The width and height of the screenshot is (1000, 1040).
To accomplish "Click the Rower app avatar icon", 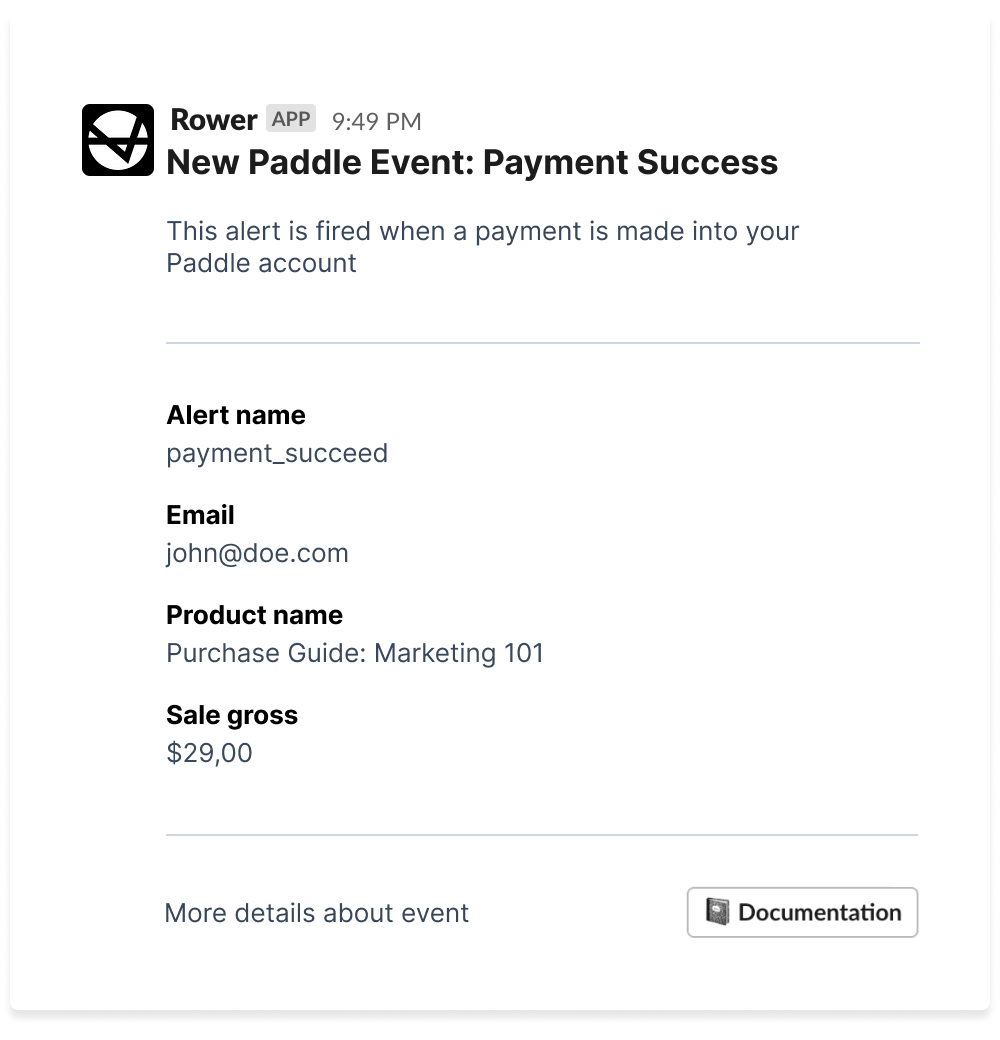I will coord(118,140).
